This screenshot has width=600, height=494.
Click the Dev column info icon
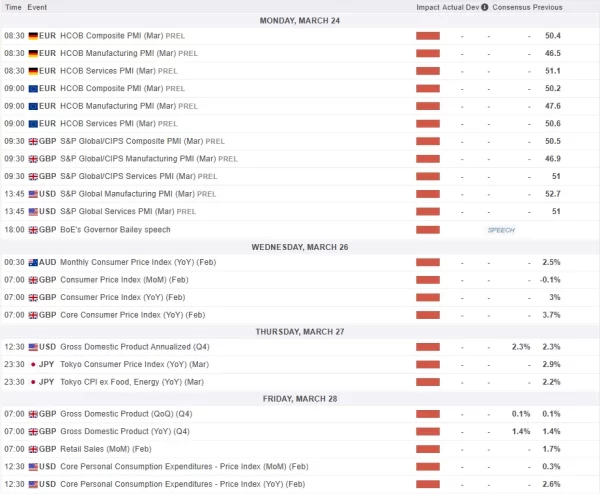(485, 7)
